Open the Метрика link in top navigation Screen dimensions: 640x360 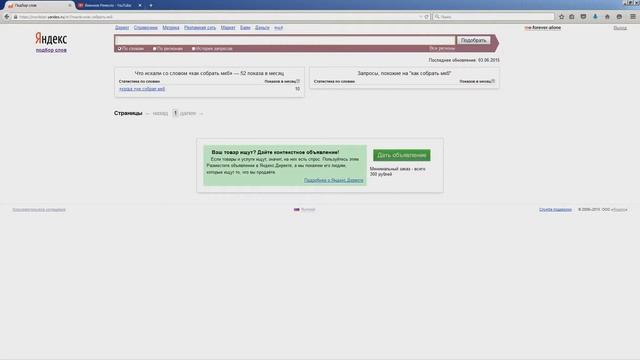[x=171, y=28]
